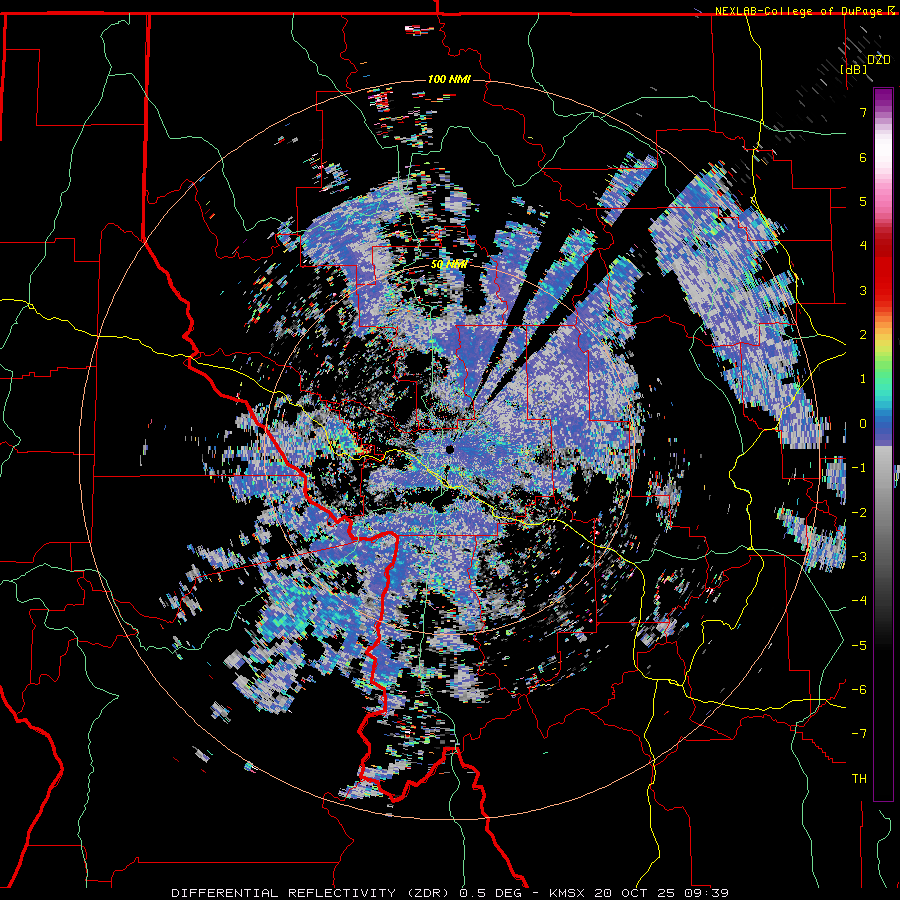
Task: Click the [dB] units label
Action: click(854, 70)
